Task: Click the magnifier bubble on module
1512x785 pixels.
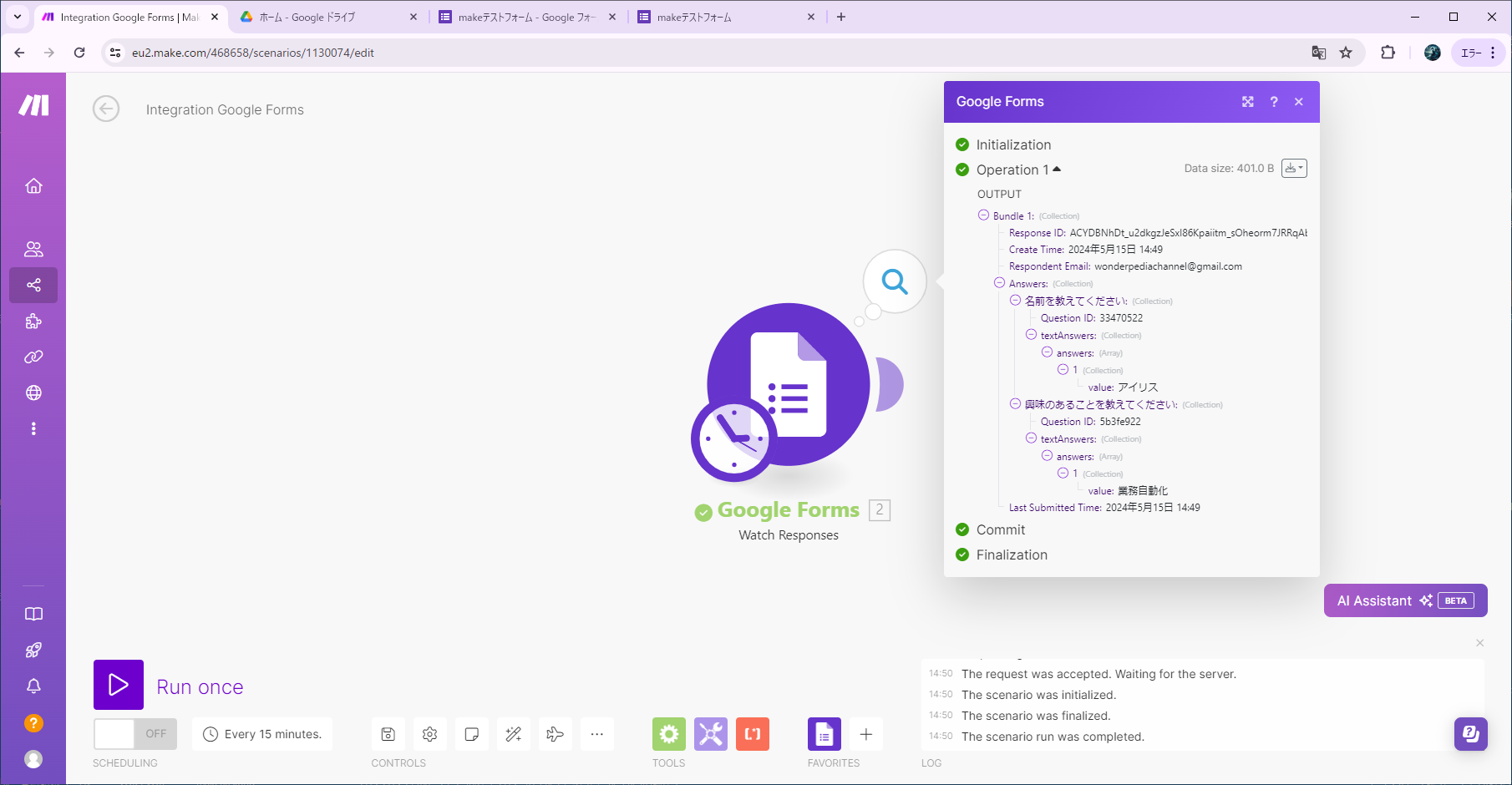Action: (x=895, y=281)
